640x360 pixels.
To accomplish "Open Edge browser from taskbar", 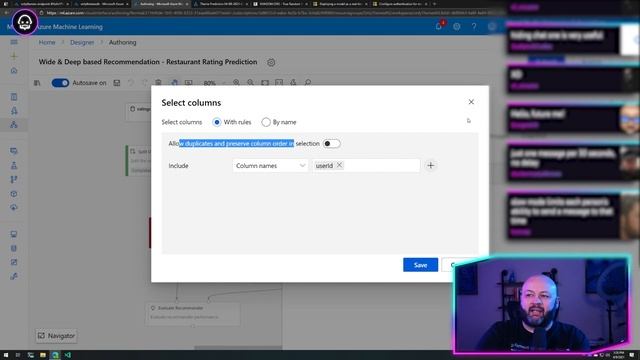I will pos(55,355).
